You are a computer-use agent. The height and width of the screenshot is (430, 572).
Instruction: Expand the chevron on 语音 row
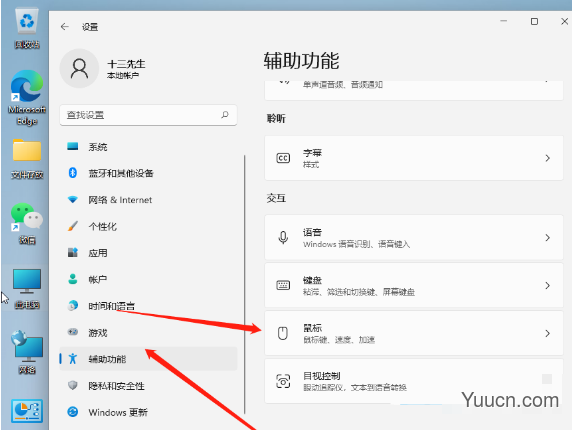(x=547, y=238)
